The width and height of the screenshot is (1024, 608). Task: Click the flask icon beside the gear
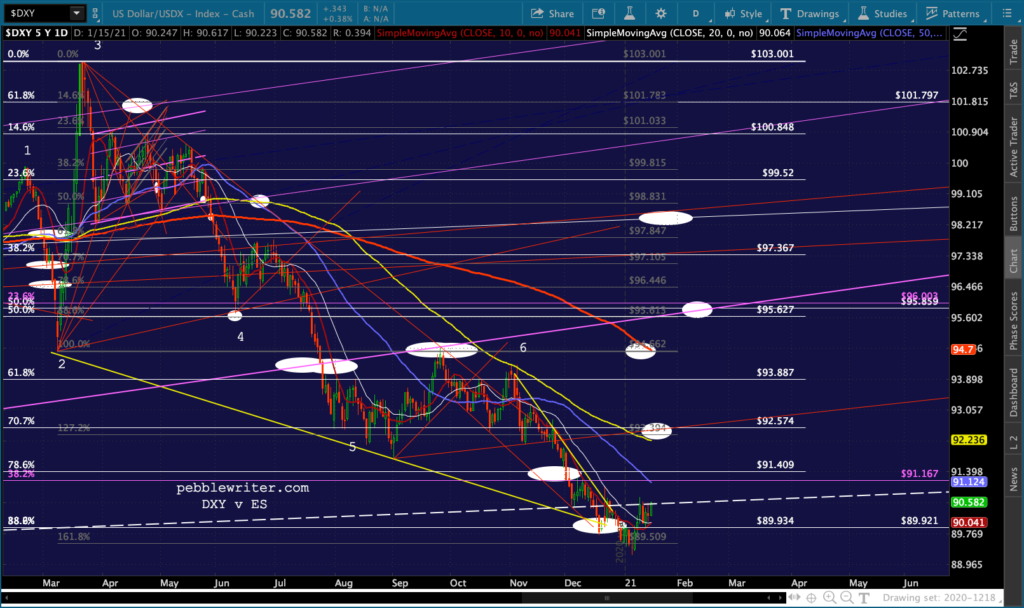(x=630, y=13)
